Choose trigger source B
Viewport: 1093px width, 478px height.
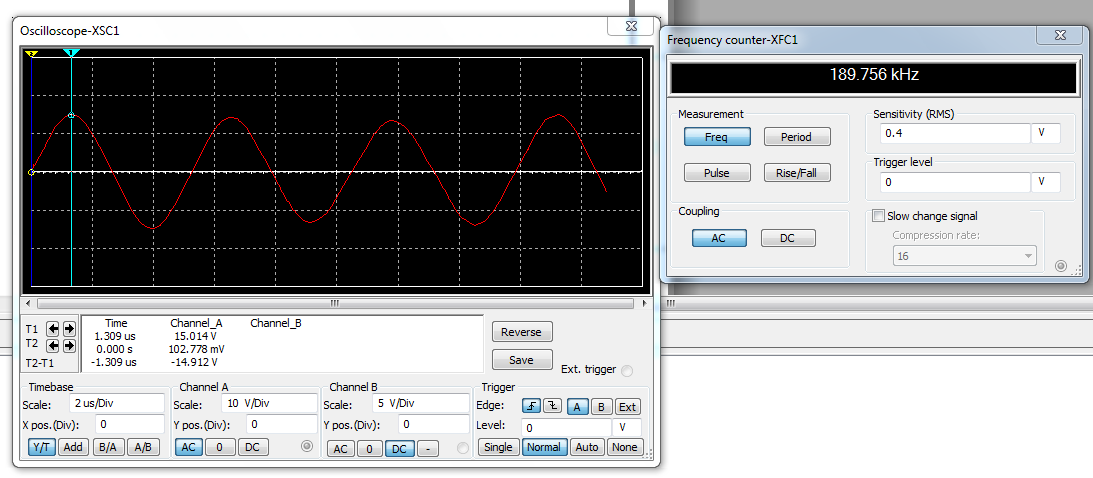point(602,407)
